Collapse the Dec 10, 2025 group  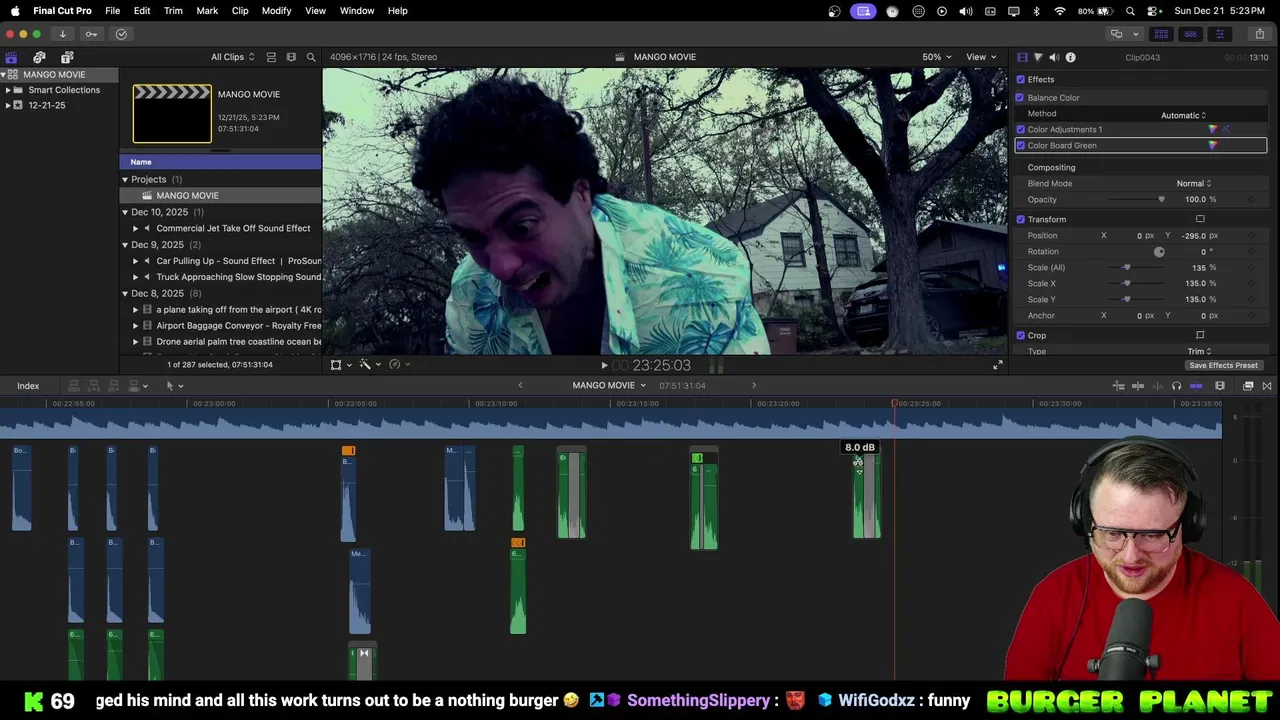pyautogui.click(x=125, y=212)
